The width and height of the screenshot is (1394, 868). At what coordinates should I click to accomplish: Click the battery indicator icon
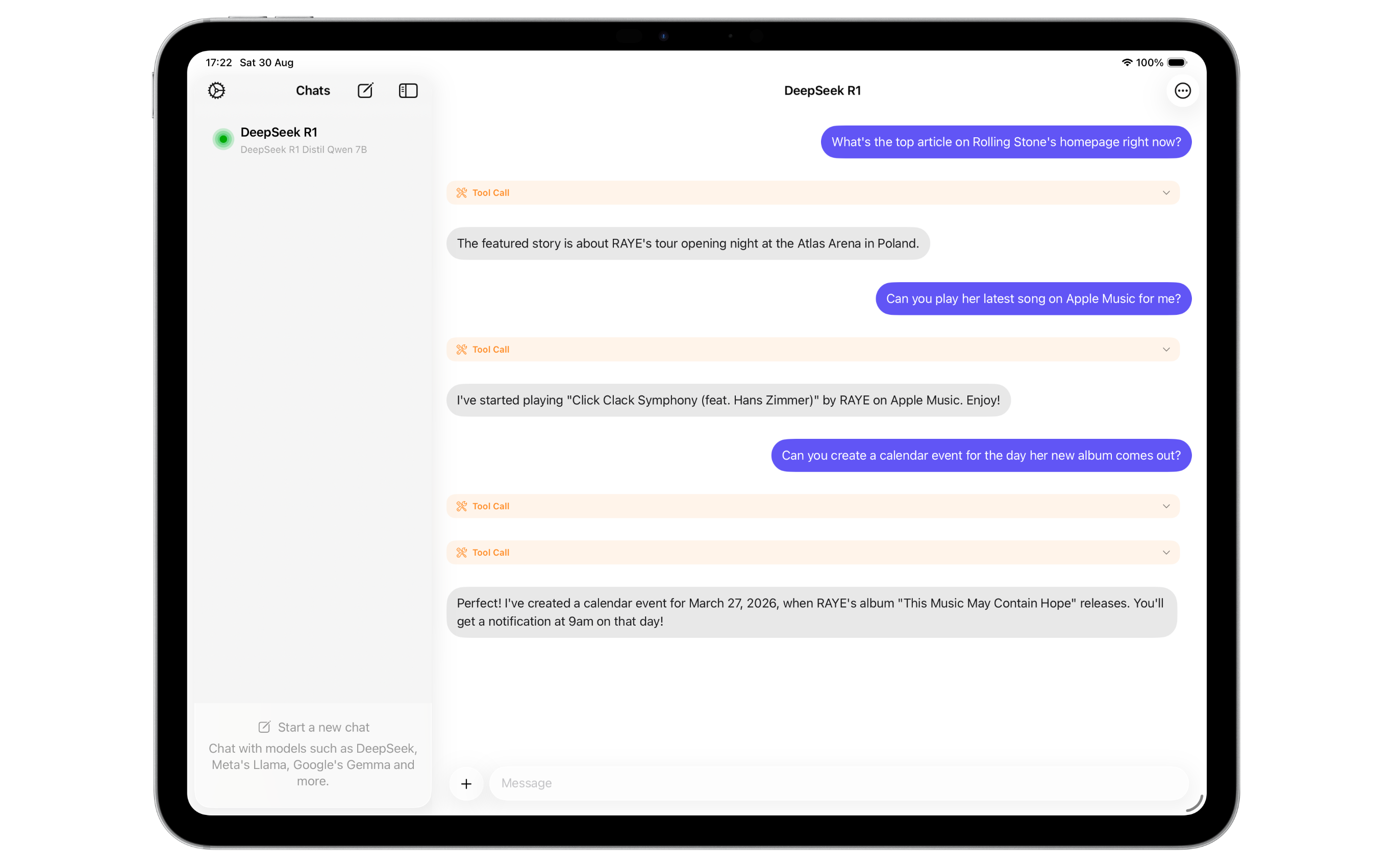(x=1176, y=63)
